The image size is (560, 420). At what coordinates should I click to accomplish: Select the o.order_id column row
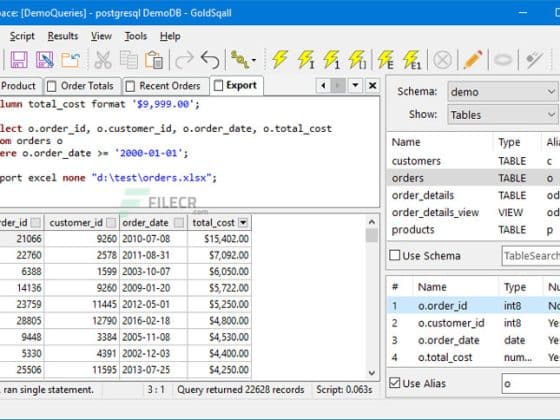tap(474, 305)
